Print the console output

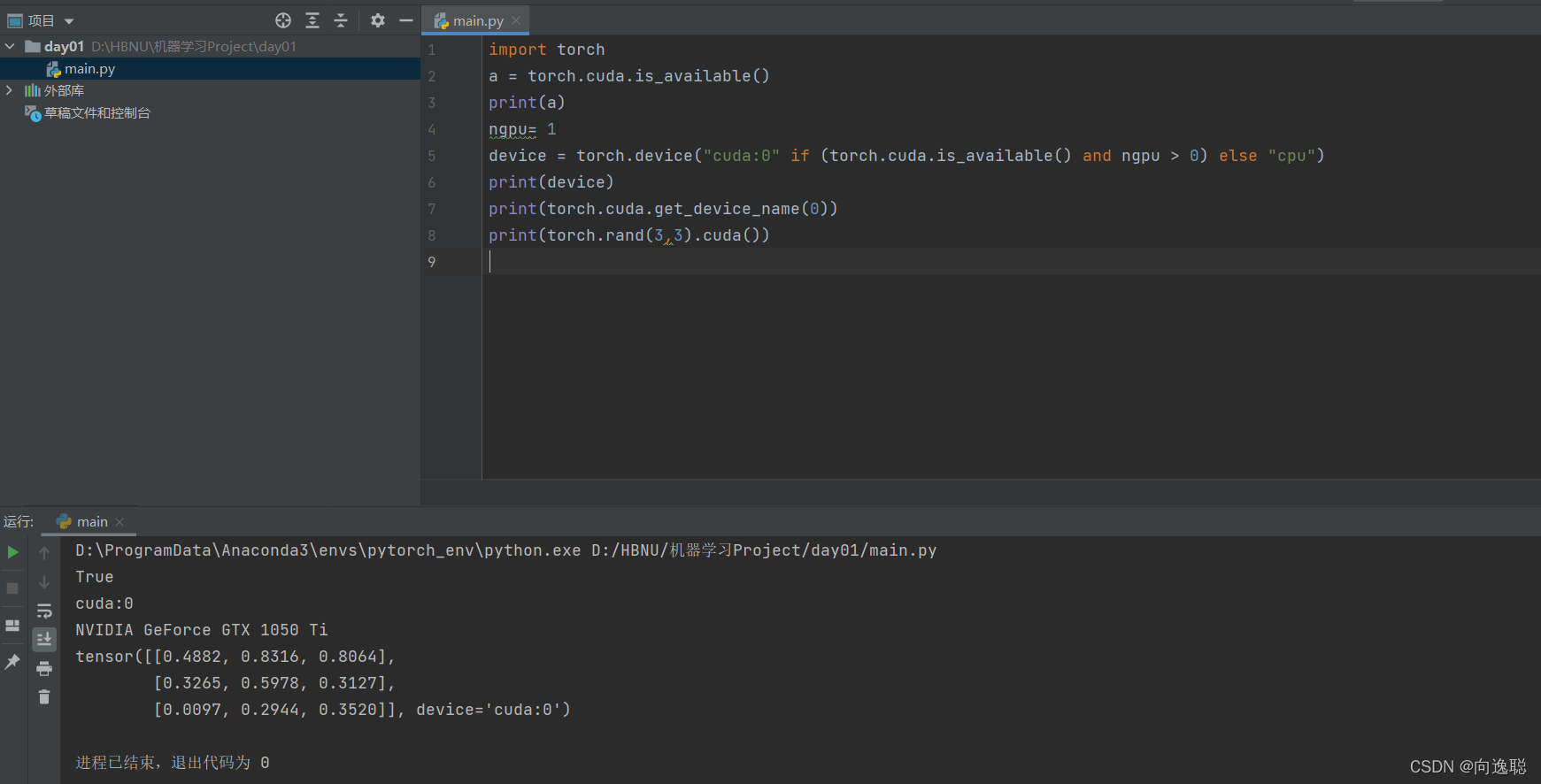pyautogui.click(x=44, y=668)
